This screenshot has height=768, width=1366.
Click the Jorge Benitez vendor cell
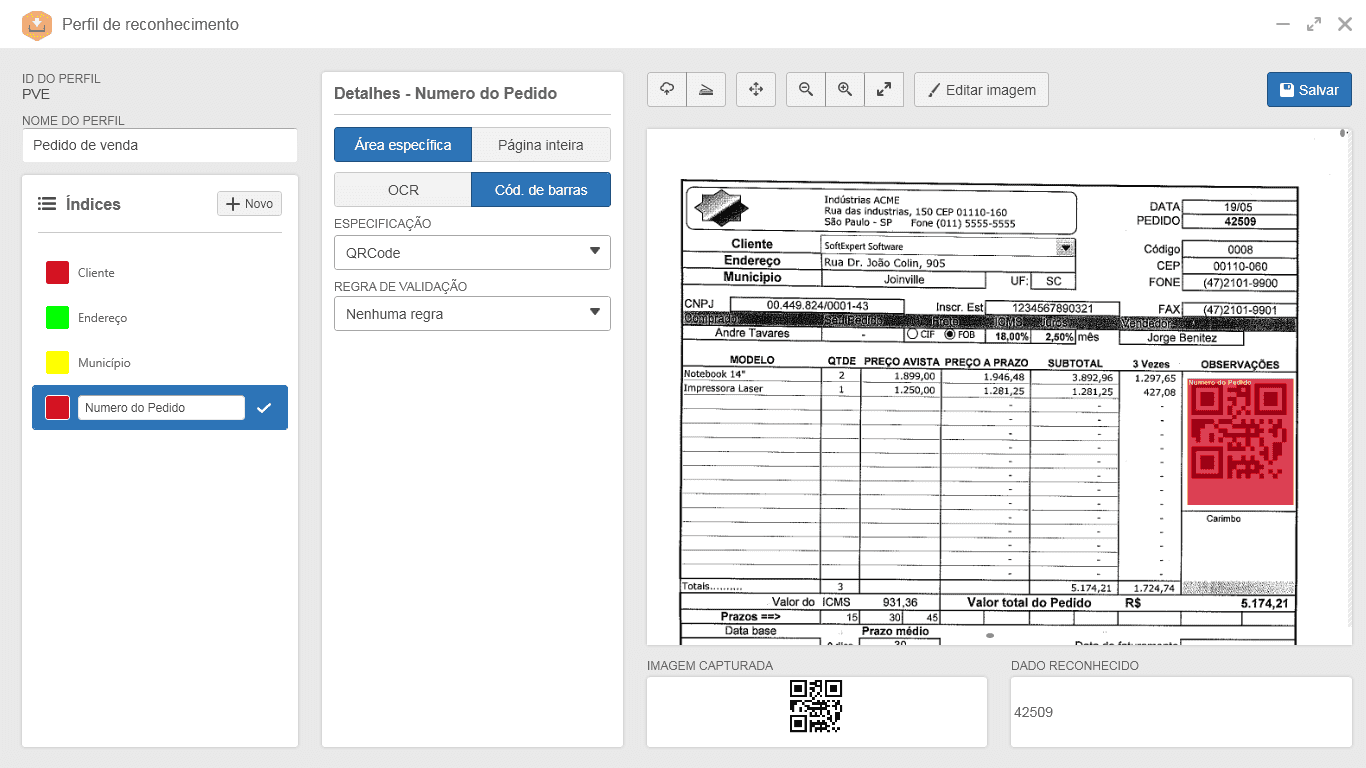pos(1182,338)
